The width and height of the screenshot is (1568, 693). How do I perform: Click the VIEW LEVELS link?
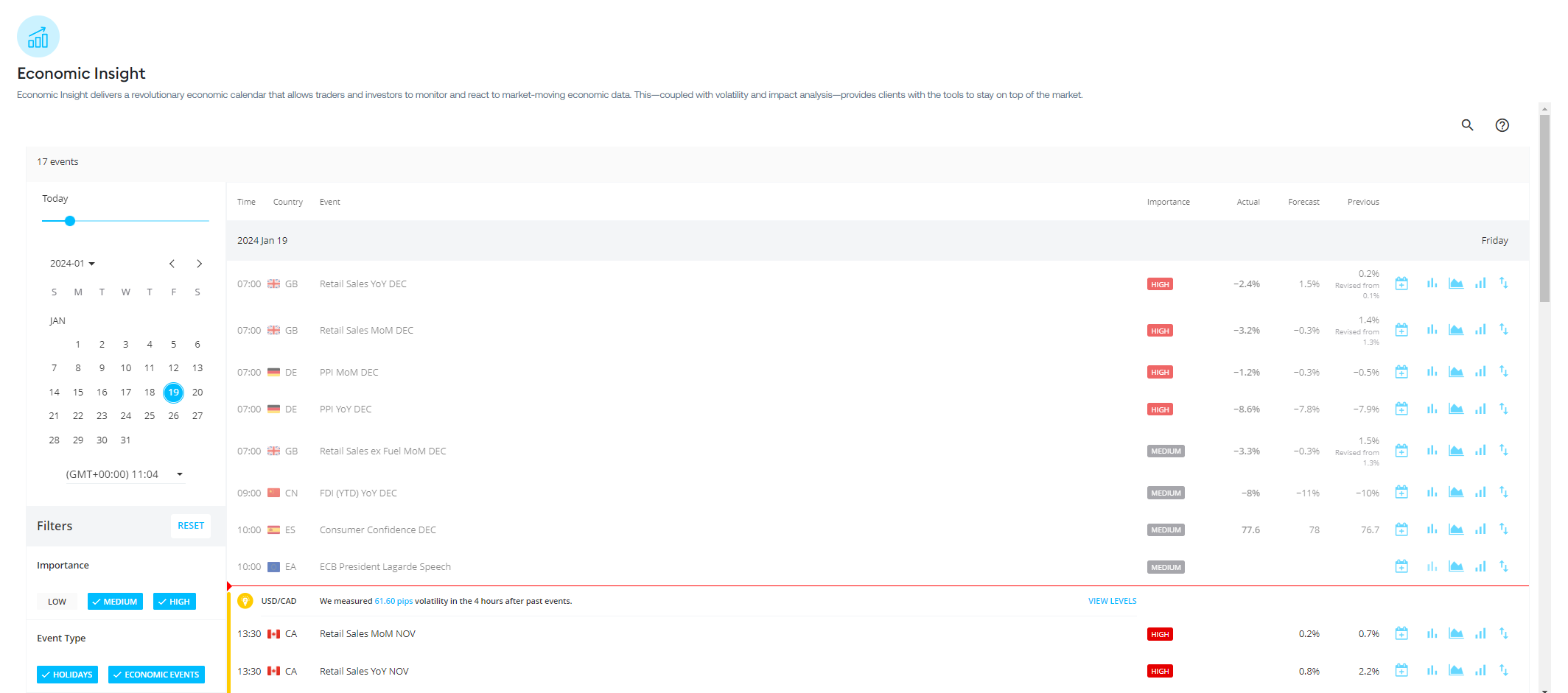coord(1112,601)
